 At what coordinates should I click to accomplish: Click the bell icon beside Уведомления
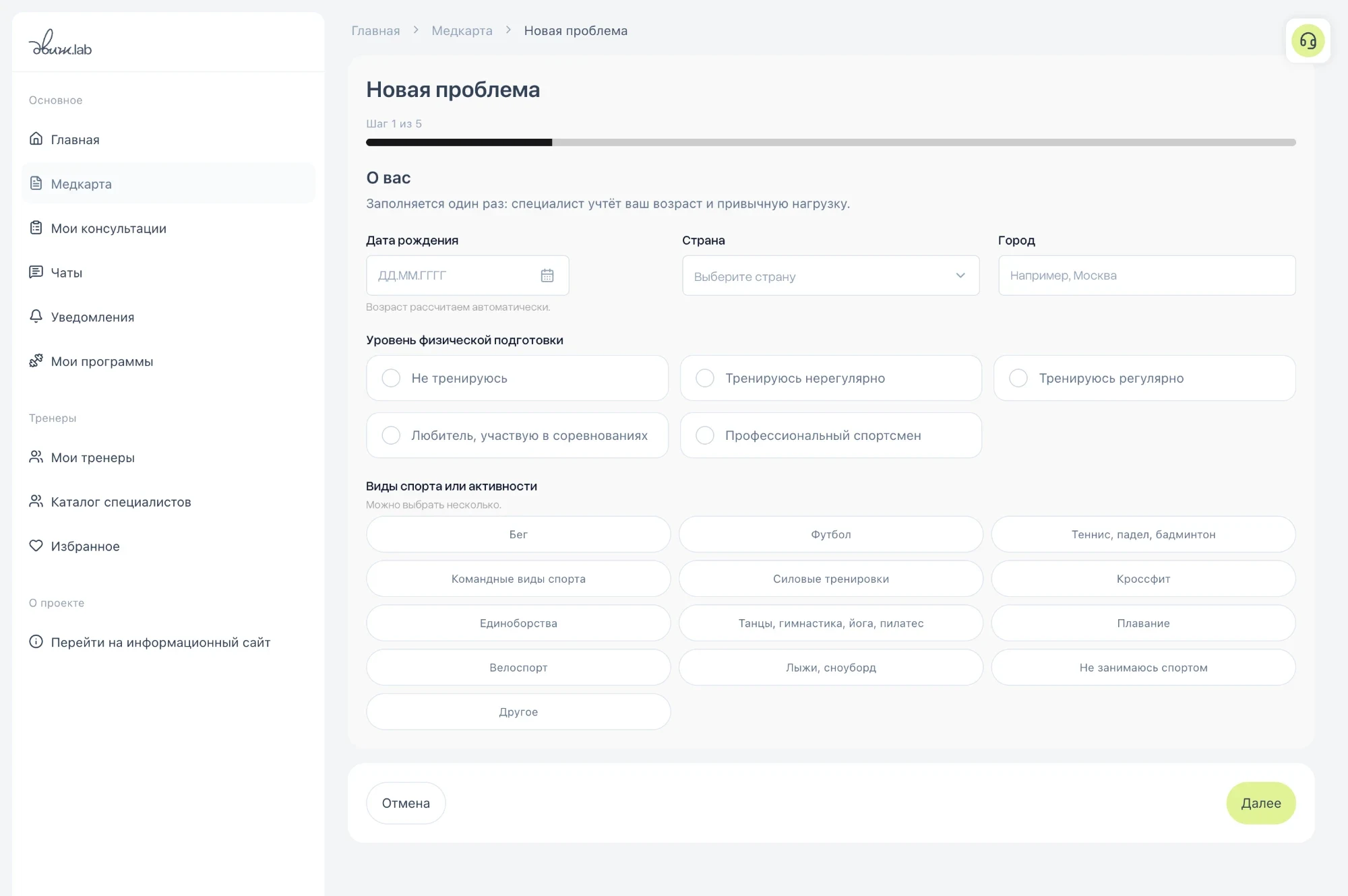[36, 317]
